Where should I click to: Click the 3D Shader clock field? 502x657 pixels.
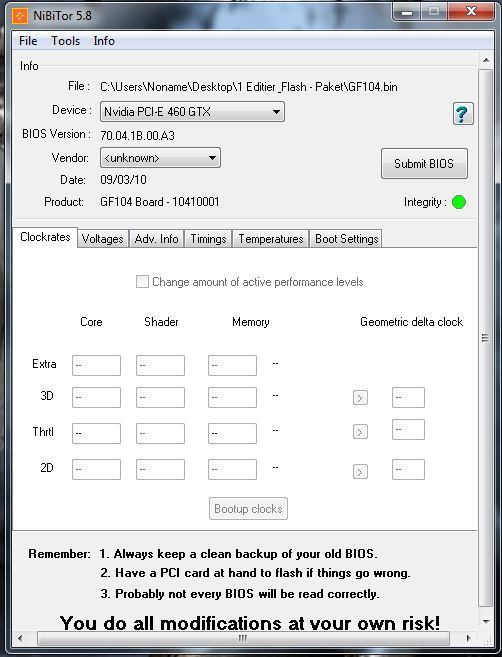(x=160, y=397)
